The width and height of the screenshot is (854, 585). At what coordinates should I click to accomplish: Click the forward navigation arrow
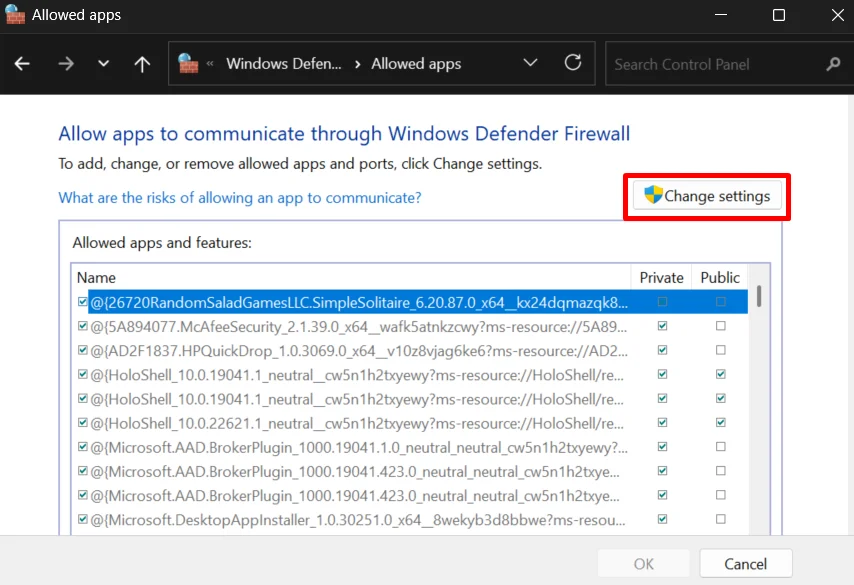(x=66, y=63)
